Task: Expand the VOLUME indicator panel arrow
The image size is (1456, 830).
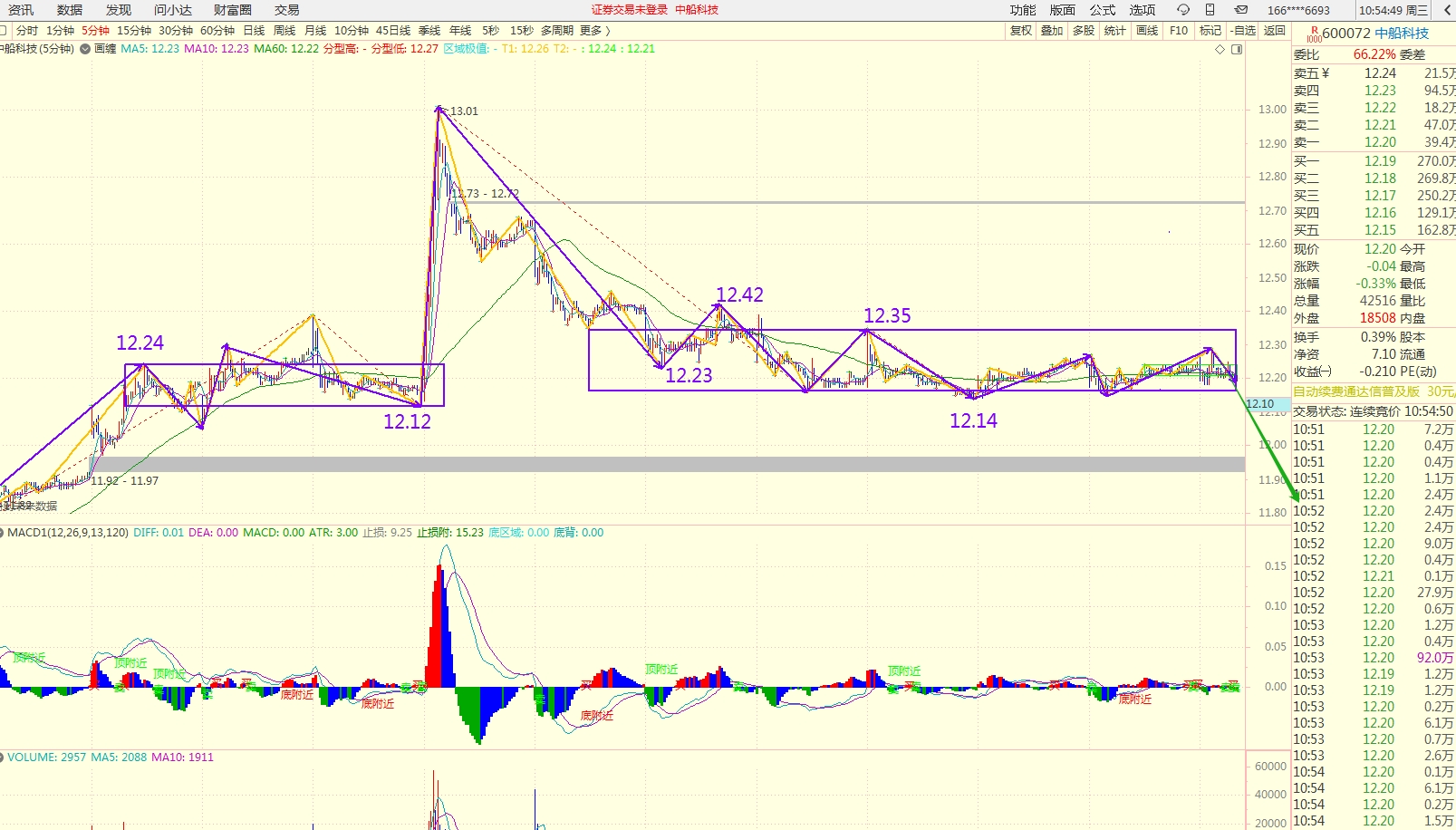Action: pos(3,758)
